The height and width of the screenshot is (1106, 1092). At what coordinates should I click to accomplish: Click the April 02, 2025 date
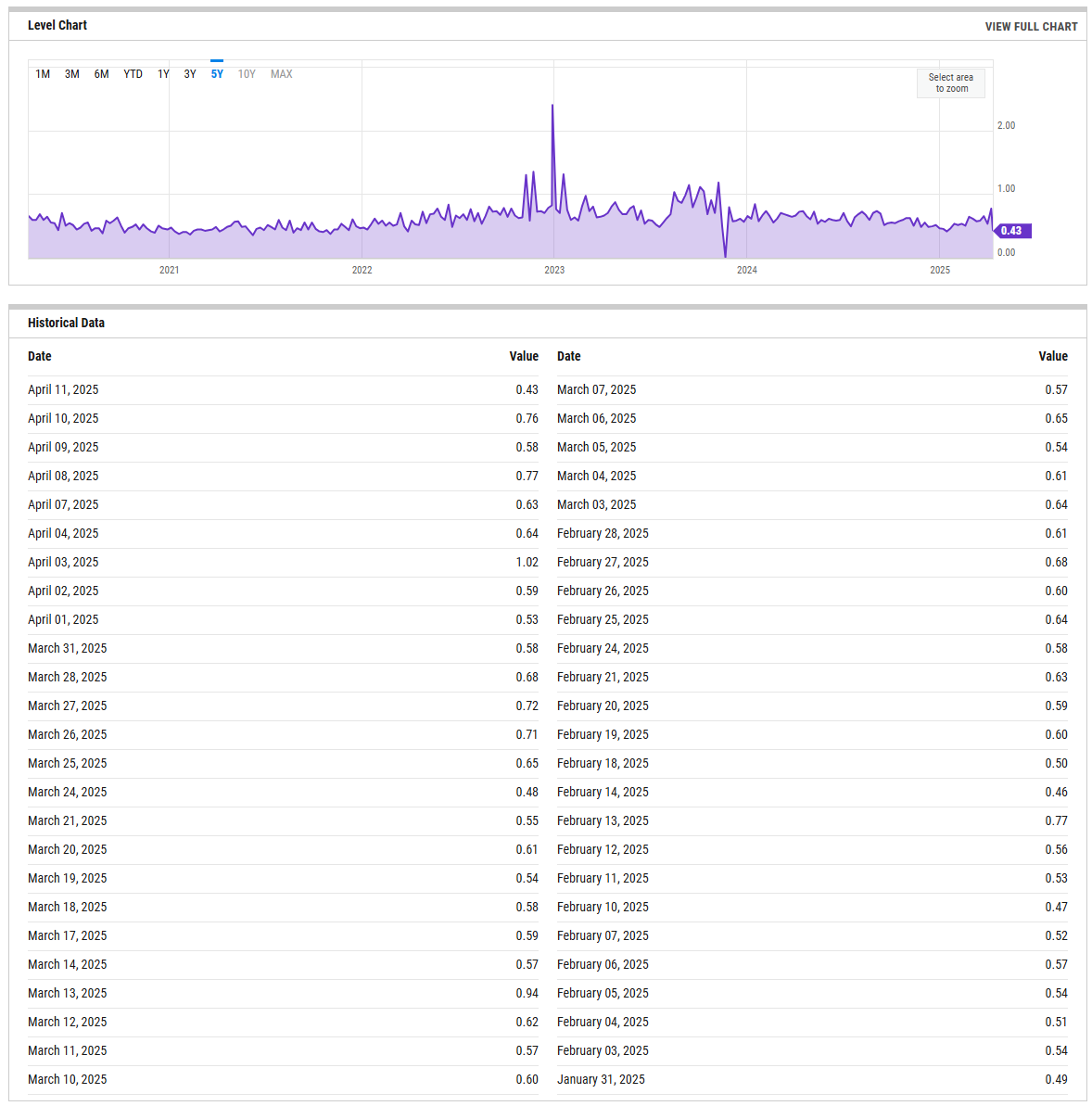click(63, 591)
